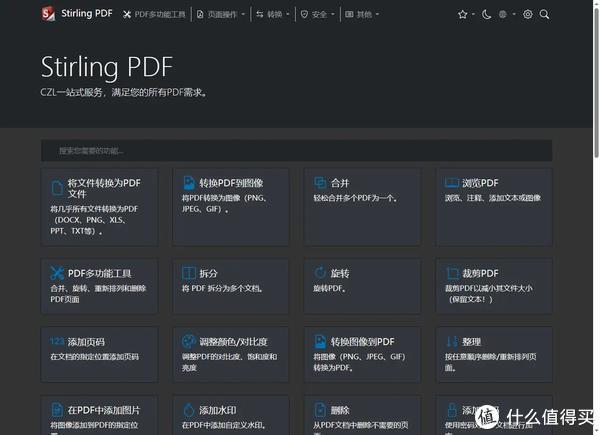This screenshot has height=435, width=600.
Task: Click file icon on 删除 card
Action: pos(320,410)
